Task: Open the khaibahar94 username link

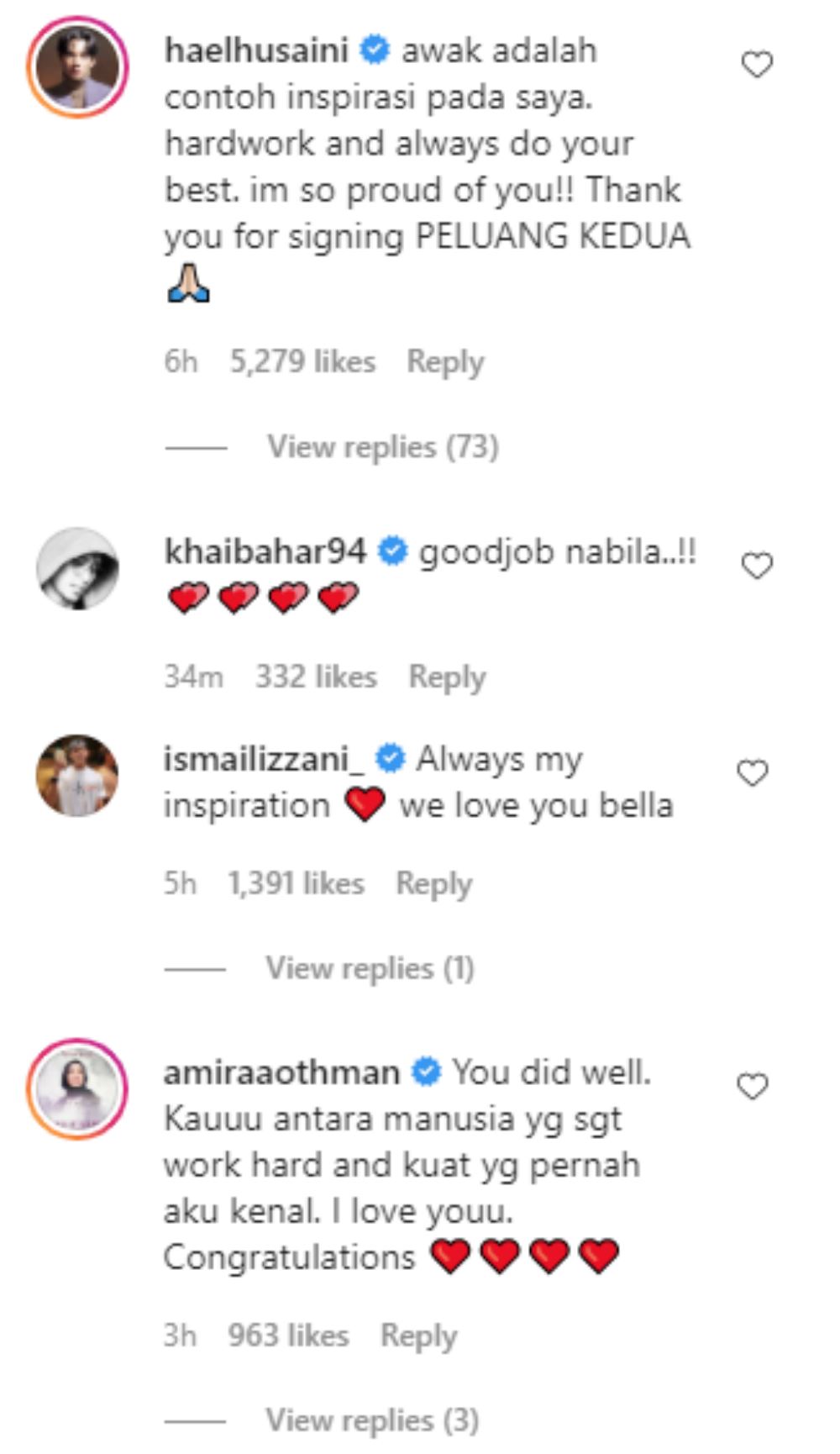Action: (265, 552)
